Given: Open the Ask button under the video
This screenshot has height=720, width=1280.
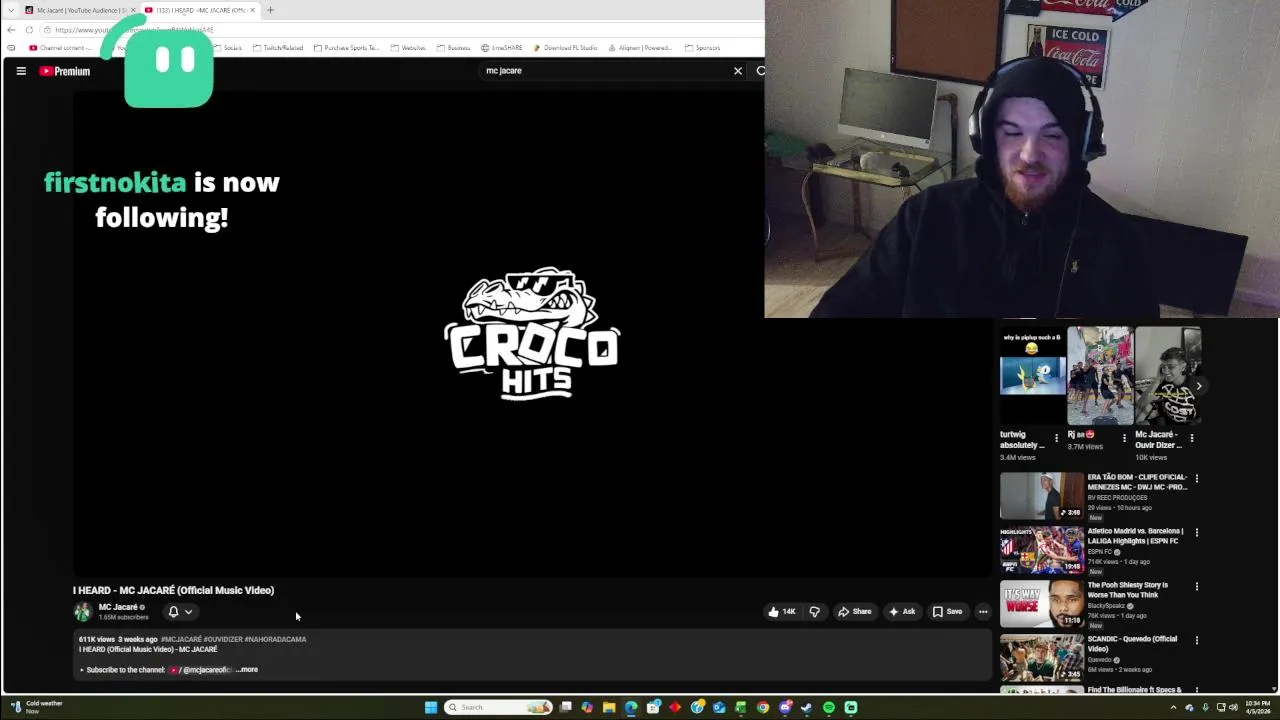Looking at the screenshot, I should (x=902, y=612).
